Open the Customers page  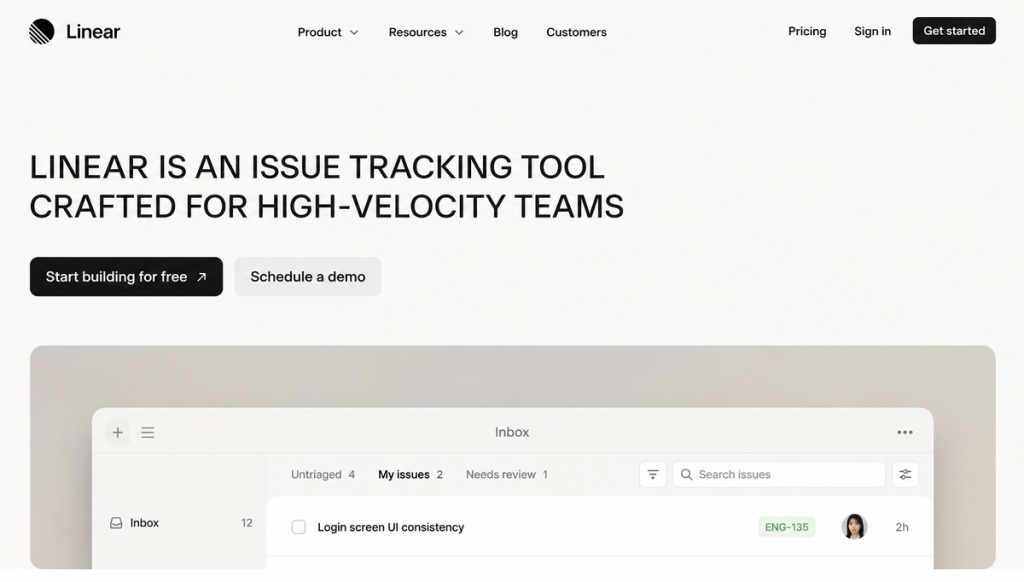click(576, 32)
